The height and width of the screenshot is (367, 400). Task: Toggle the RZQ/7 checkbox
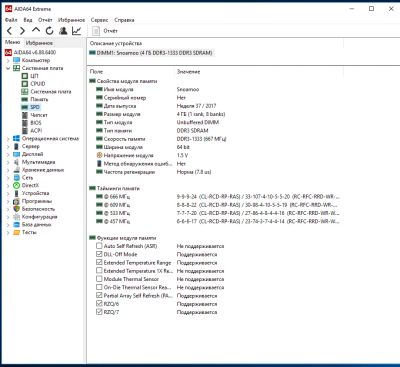tap(99, 312)
